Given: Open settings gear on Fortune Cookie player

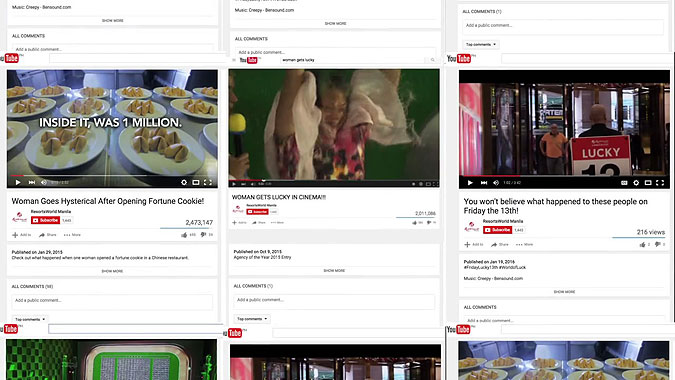Looking at the screenshot, I should [x=184, y=182].
